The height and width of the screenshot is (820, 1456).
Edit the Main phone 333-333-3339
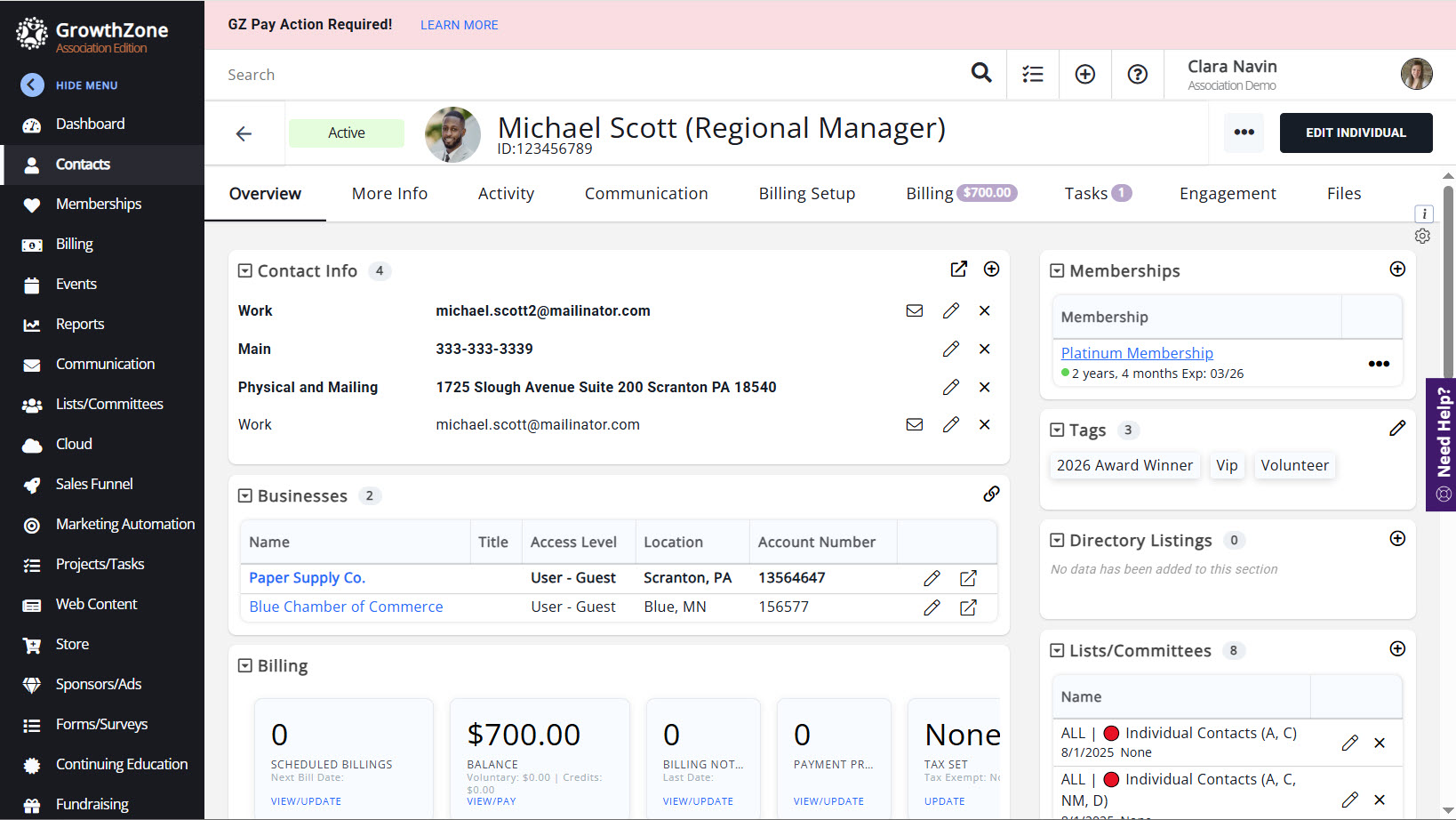pos(950,349)
